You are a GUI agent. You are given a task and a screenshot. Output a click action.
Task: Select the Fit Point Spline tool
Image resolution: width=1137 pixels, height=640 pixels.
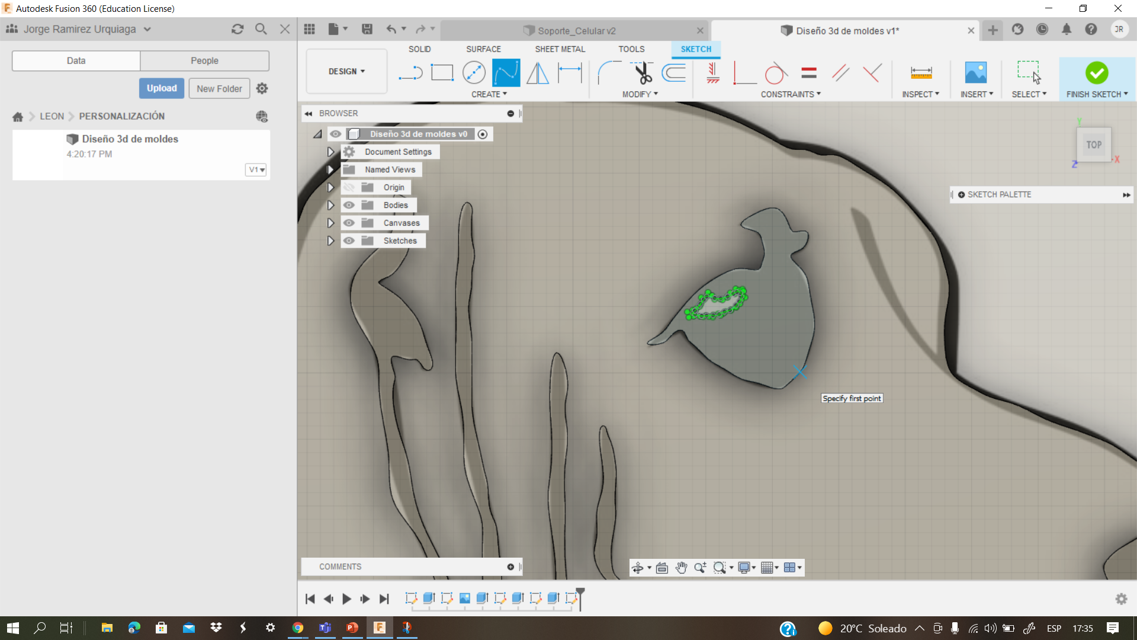tap(506, 73)
